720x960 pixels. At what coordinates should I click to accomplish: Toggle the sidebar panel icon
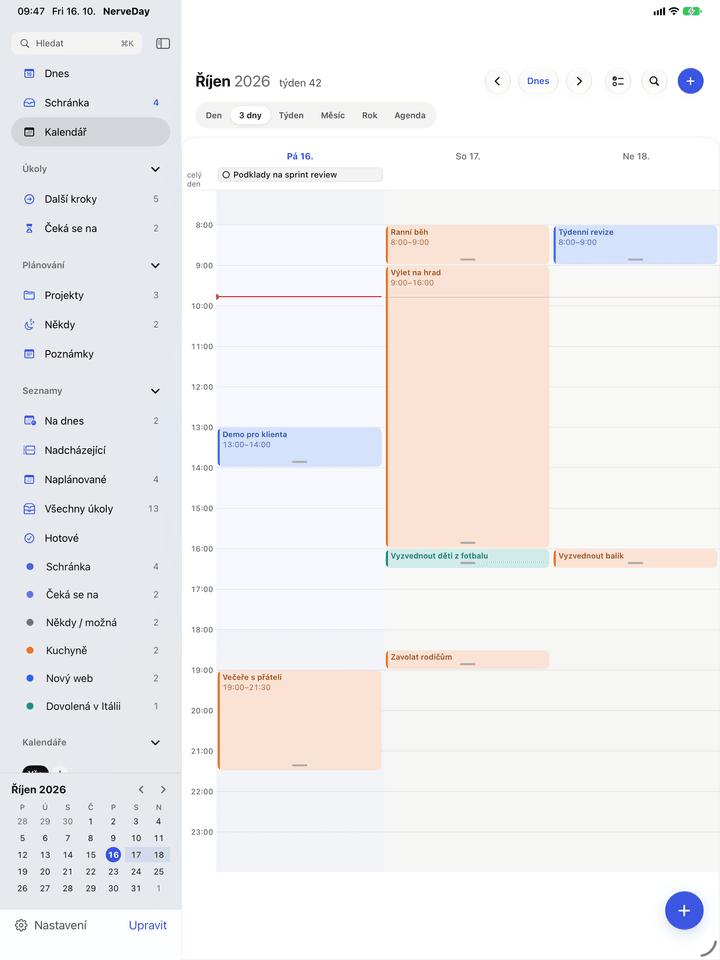[x=163, y=43]
